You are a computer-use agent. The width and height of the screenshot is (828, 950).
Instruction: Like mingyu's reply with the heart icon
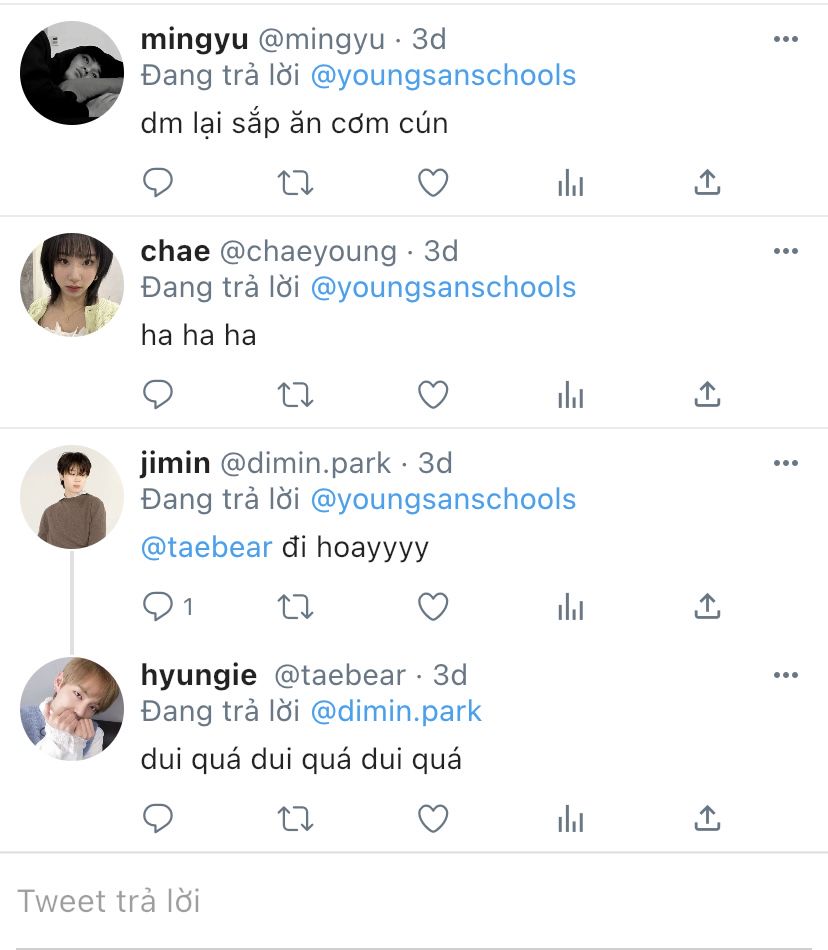433,182
